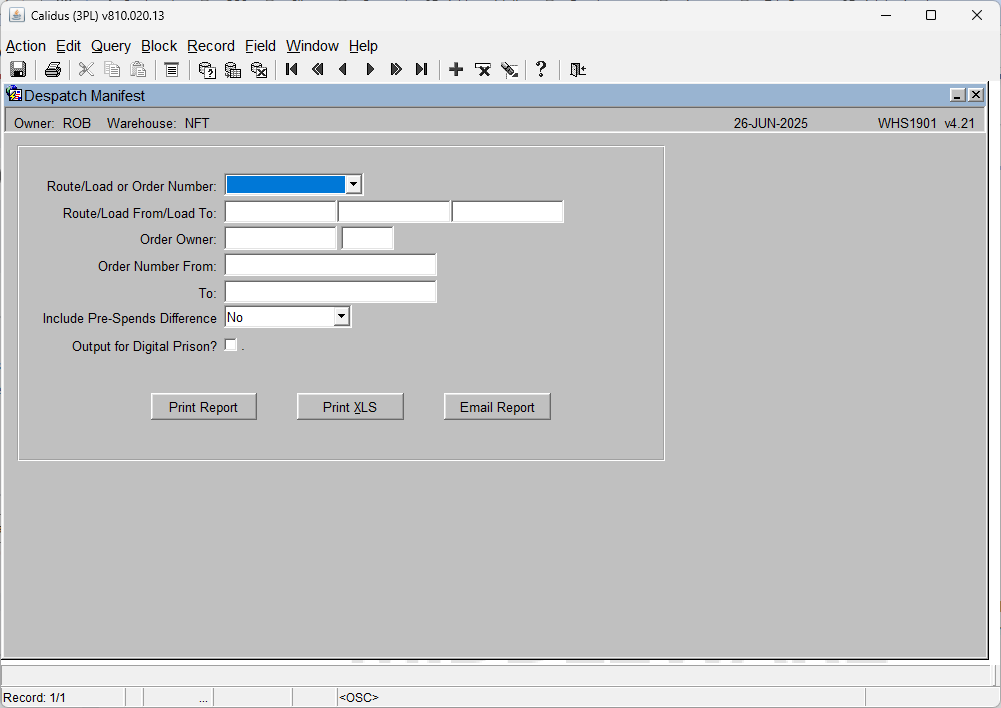Go to first record toolbar arrow

pyautogui.click(x=292, y=69)
